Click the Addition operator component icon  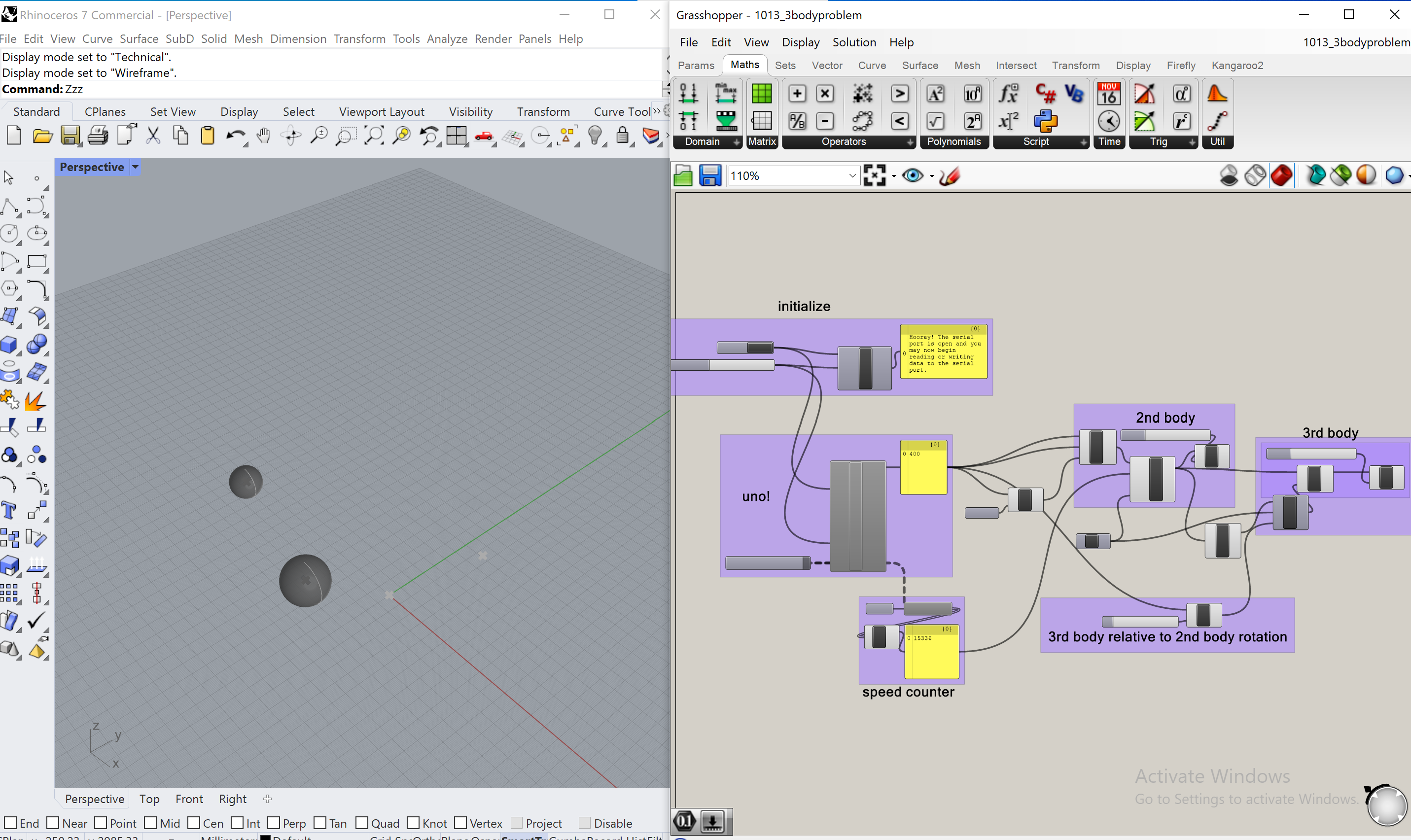coord(797,93)
